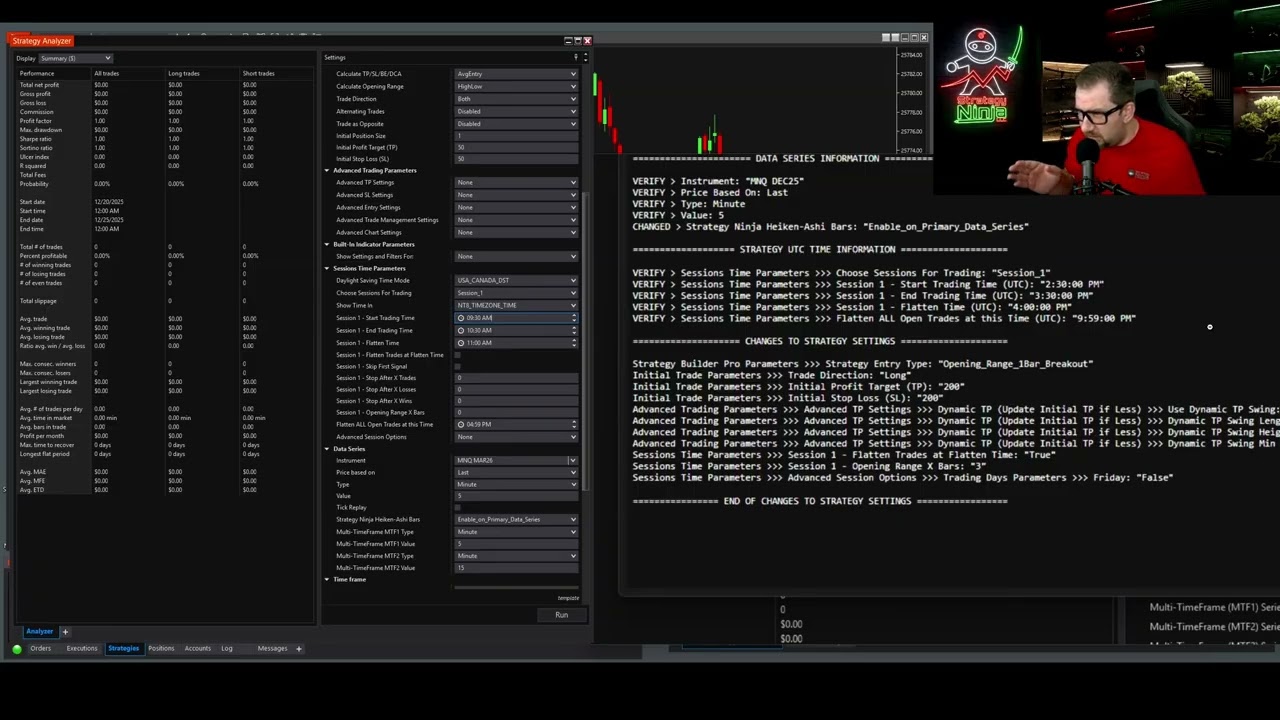Collapse the Time frame section
The height and width of the screenshot is (720, 1280).
(x=326, y=579)
